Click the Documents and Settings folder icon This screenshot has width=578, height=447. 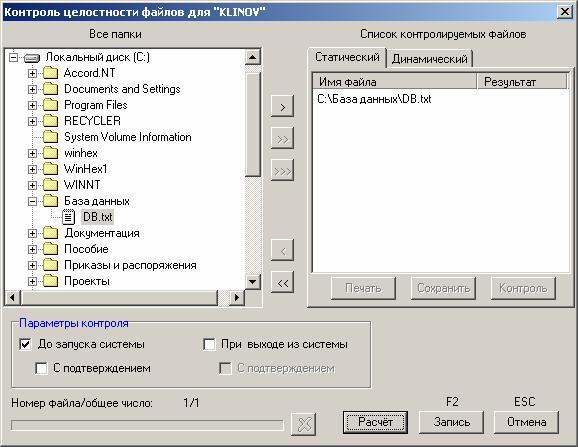point(51,89)
